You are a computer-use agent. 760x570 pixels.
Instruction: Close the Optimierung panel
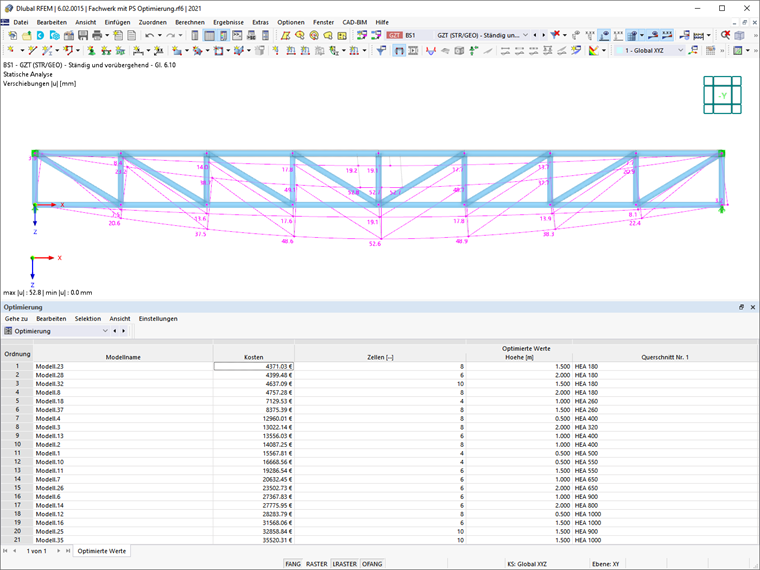pyautogui.click(x=753, y=307)
